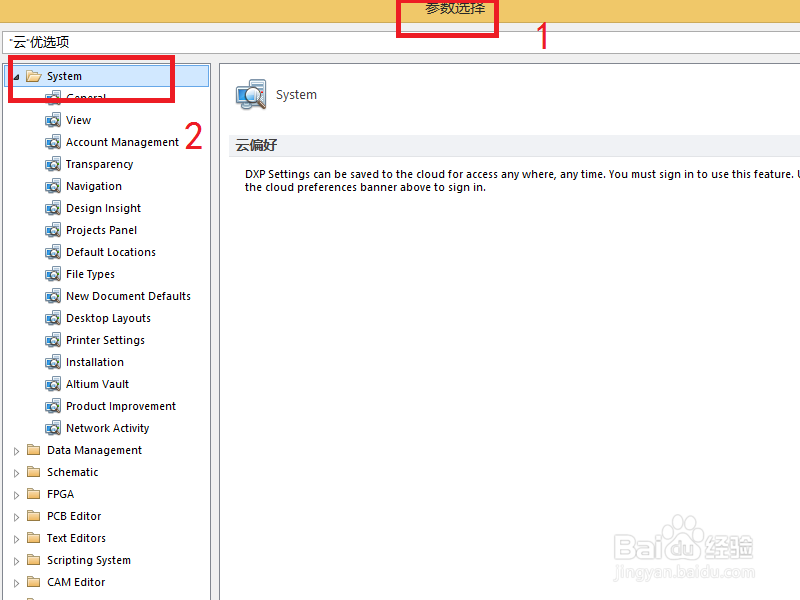Click the Product Improvement page icon
Image resolution: width=800 pixels, height=600 pixels.
[x=53, y=406]
